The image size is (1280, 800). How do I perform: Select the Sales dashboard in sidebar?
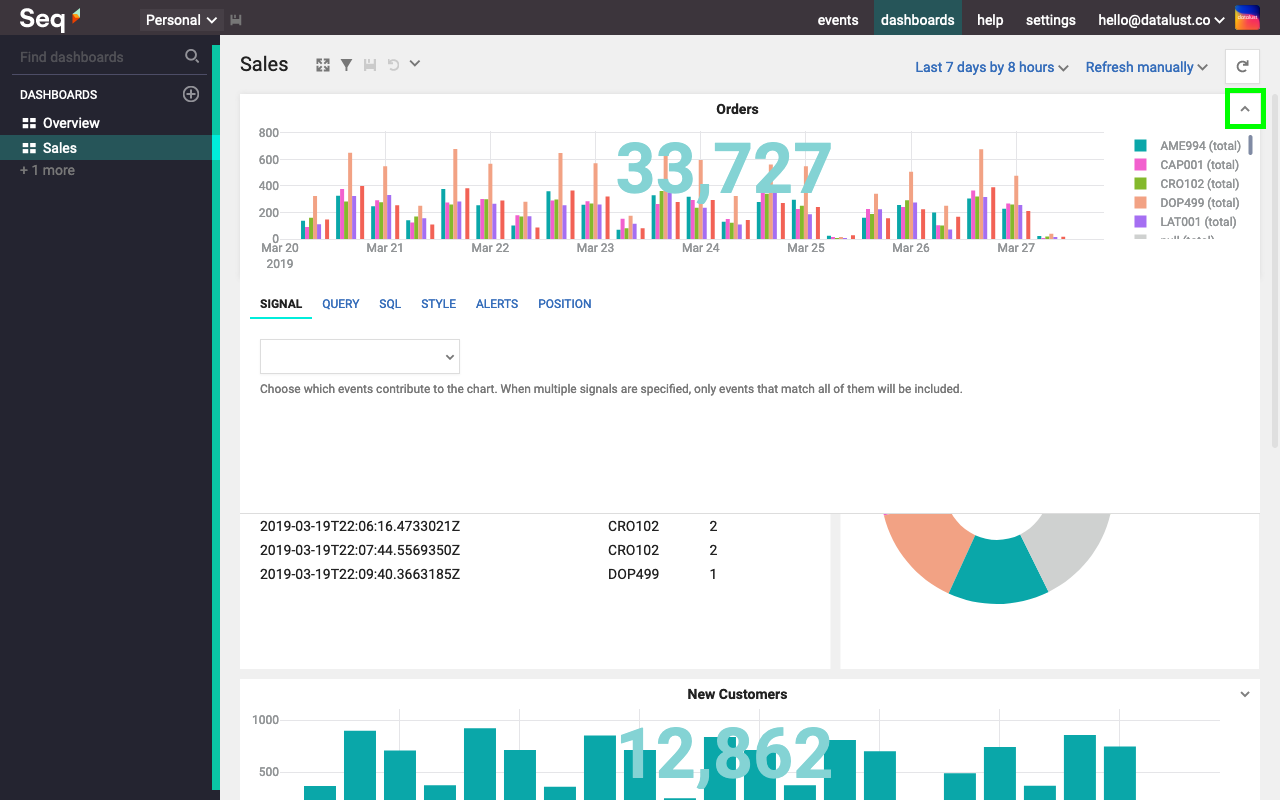[106, 148]
